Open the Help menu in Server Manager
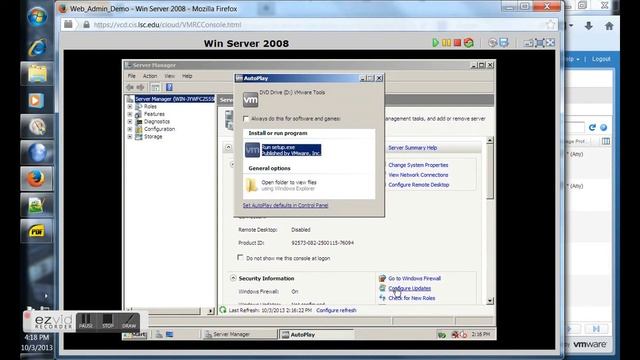This screenshot has height=360, width=640. pyautogui.click(x=187, y=76)
